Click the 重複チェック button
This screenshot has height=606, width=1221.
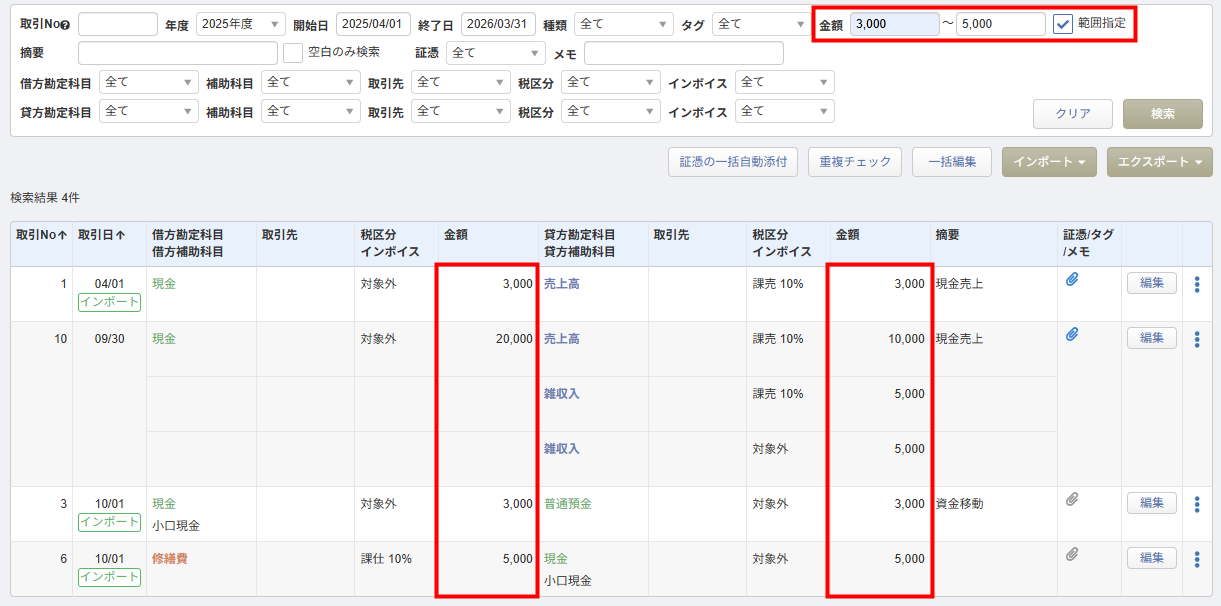point(855,162)
